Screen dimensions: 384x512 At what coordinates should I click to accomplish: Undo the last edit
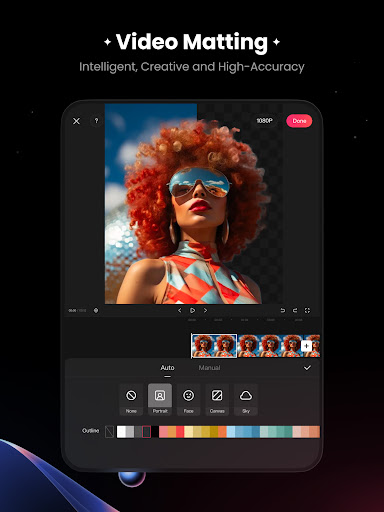point(283,310)
